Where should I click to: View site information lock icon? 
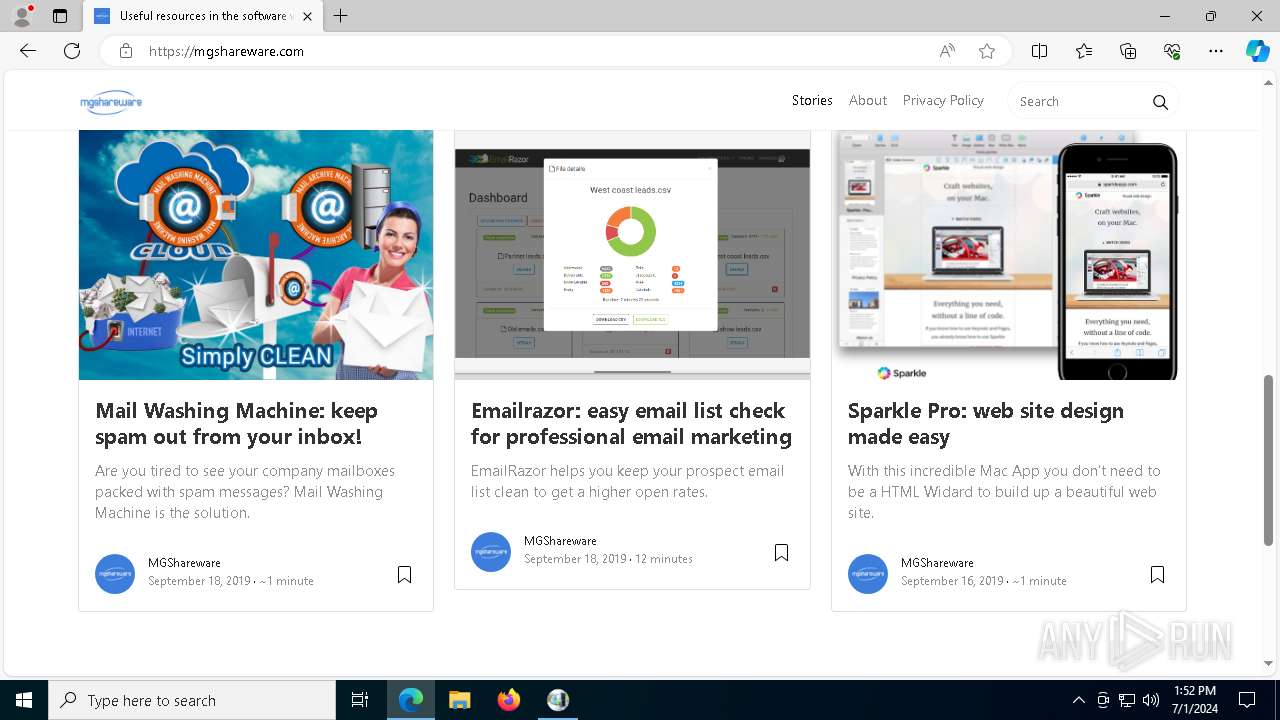coord(126,51)
